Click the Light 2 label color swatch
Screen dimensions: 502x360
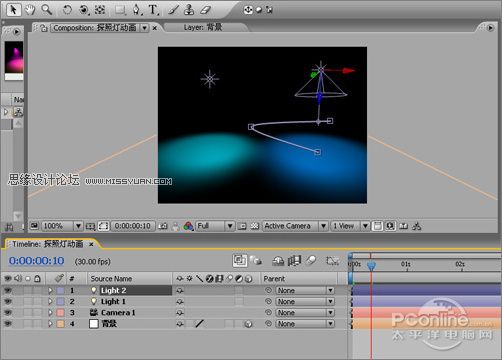click(x=60, y=291)
